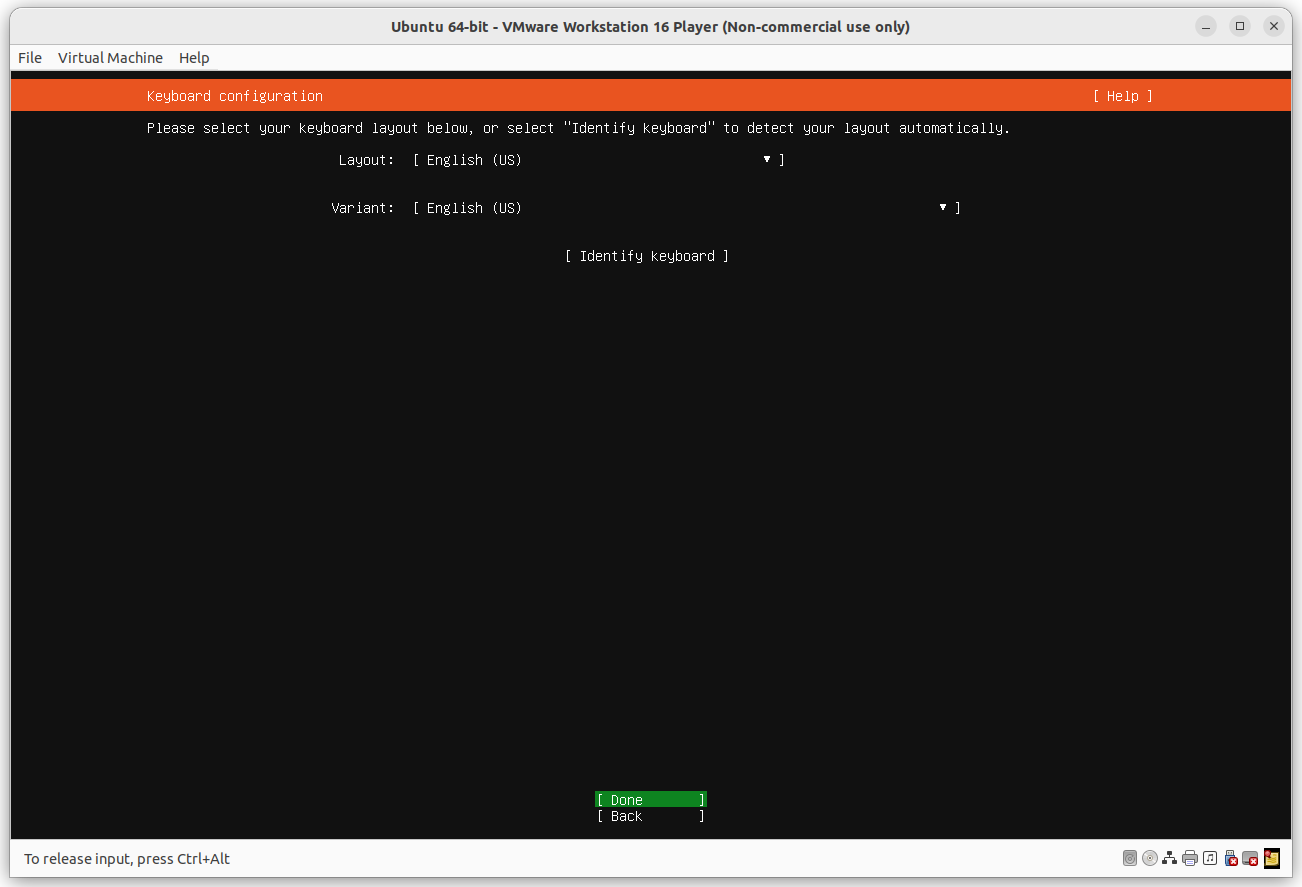Image resolution: width=1302 pixels, height=887 pixels.
Task: Click the hard disk status icon
Action: (1130, 858)
